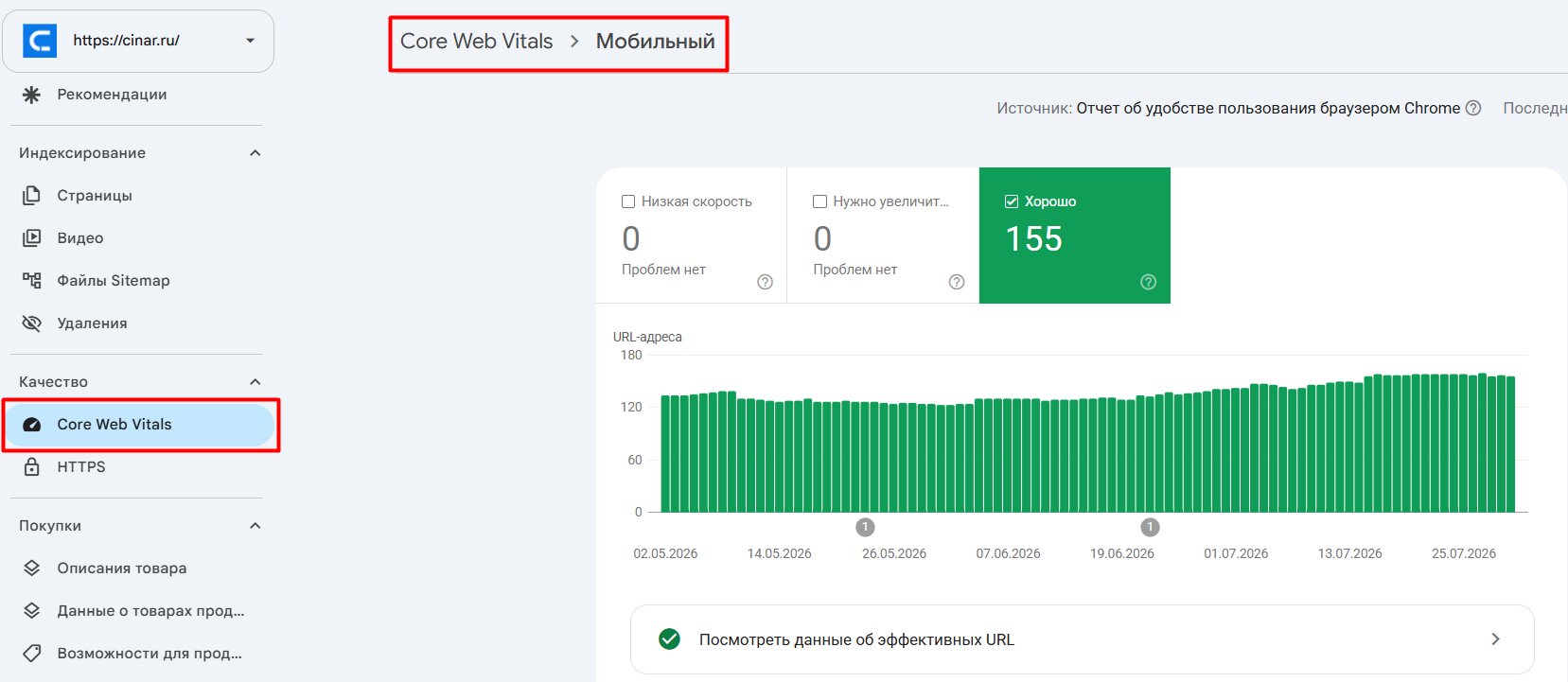Click the https://cinar.ru/ property name

point(126,41)
